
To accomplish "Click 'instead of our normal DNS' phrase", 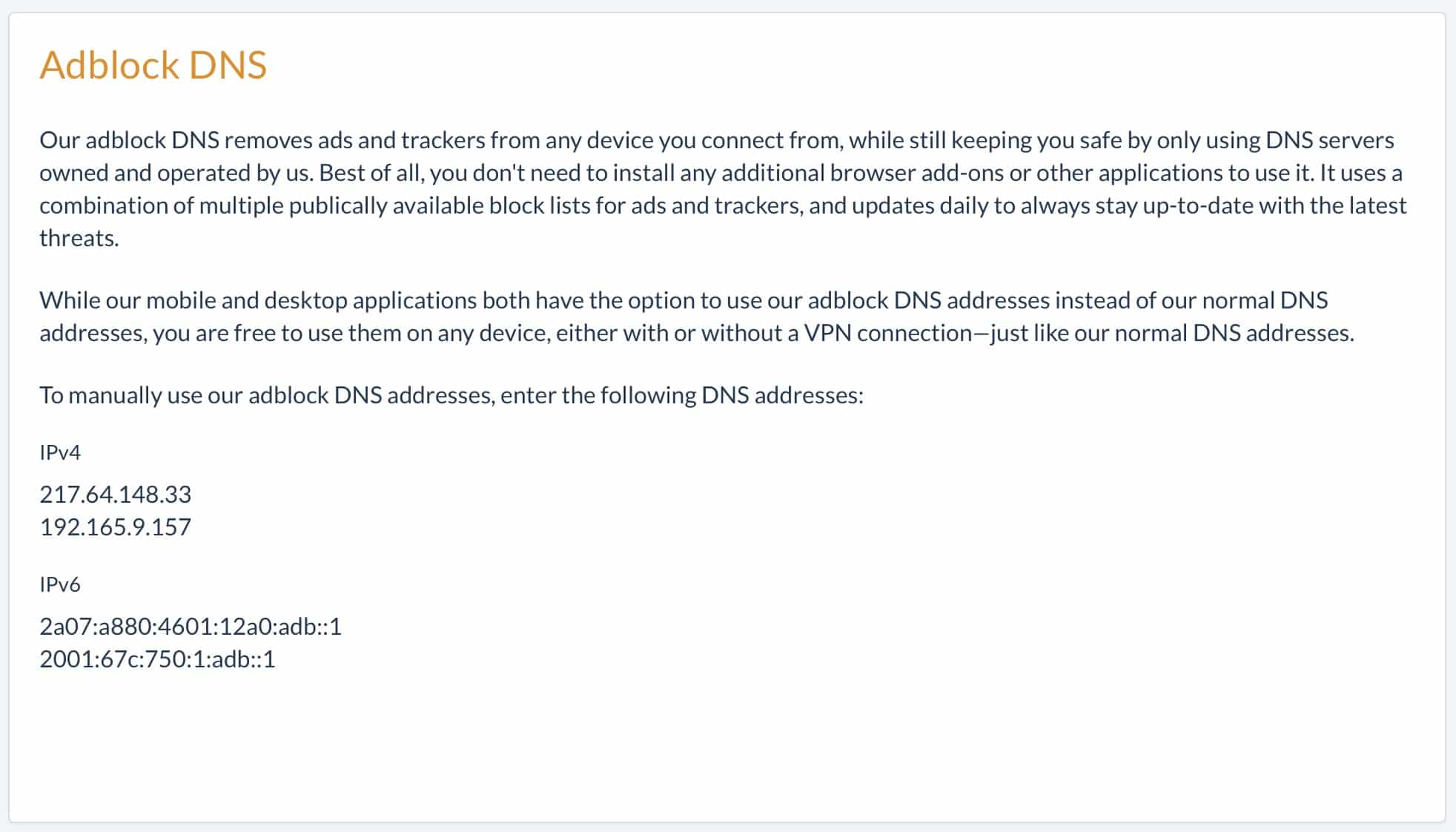I will tap(1191, 300).
